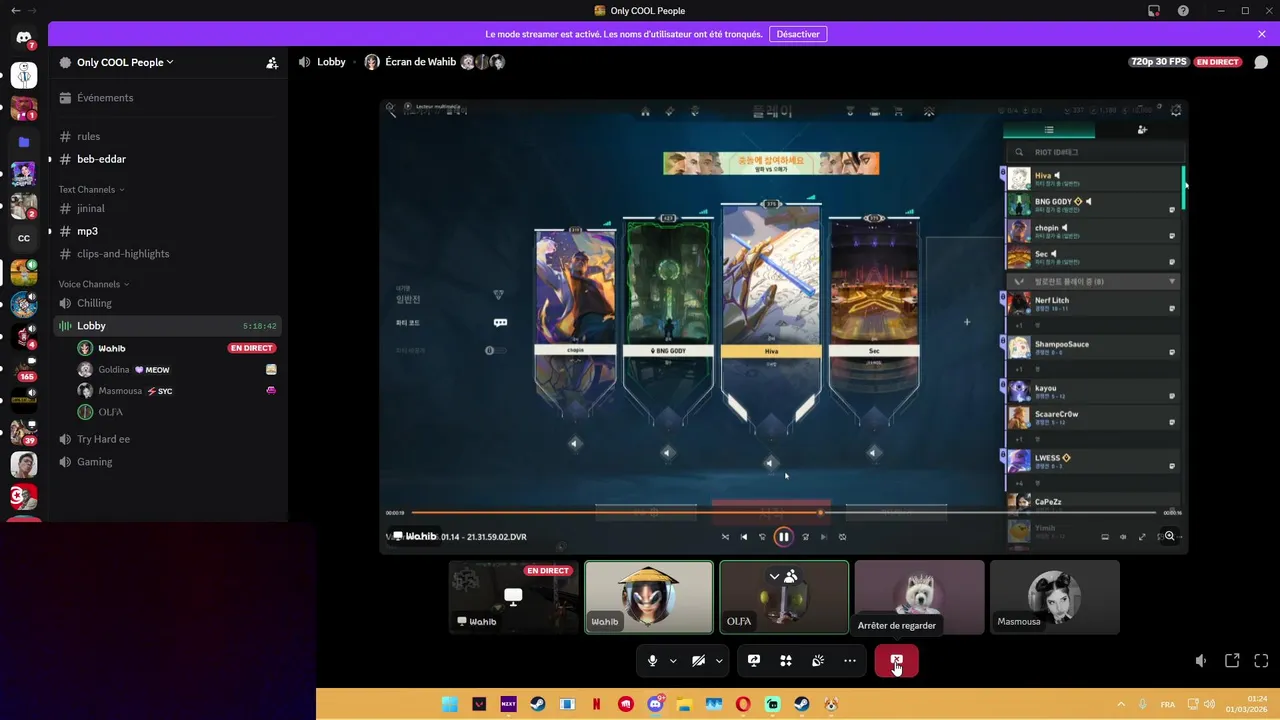Screen dimensions: 1280x720
Task: Open camera options arrow
Action: 719,661
